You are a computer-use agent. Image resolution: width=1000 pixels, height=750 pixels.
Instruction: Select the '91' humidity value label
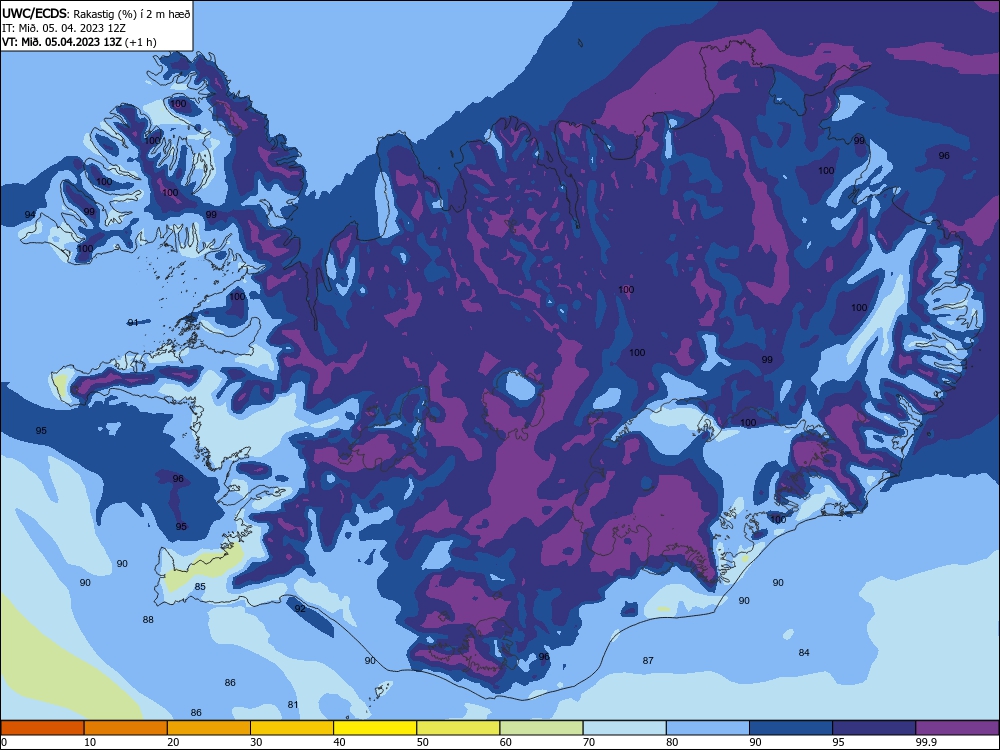point(133,323)
